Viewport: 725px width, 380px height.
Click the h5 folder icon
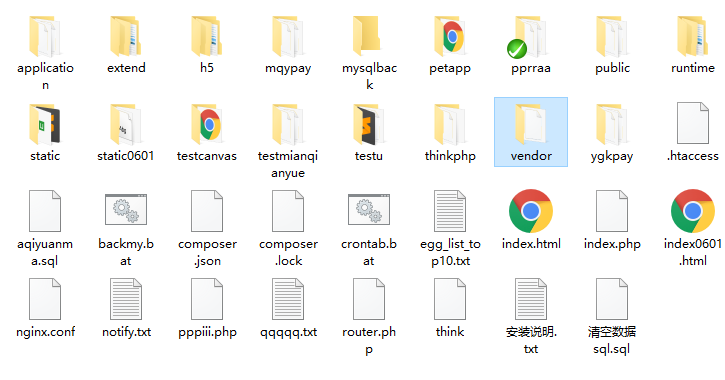click(207, 37)
